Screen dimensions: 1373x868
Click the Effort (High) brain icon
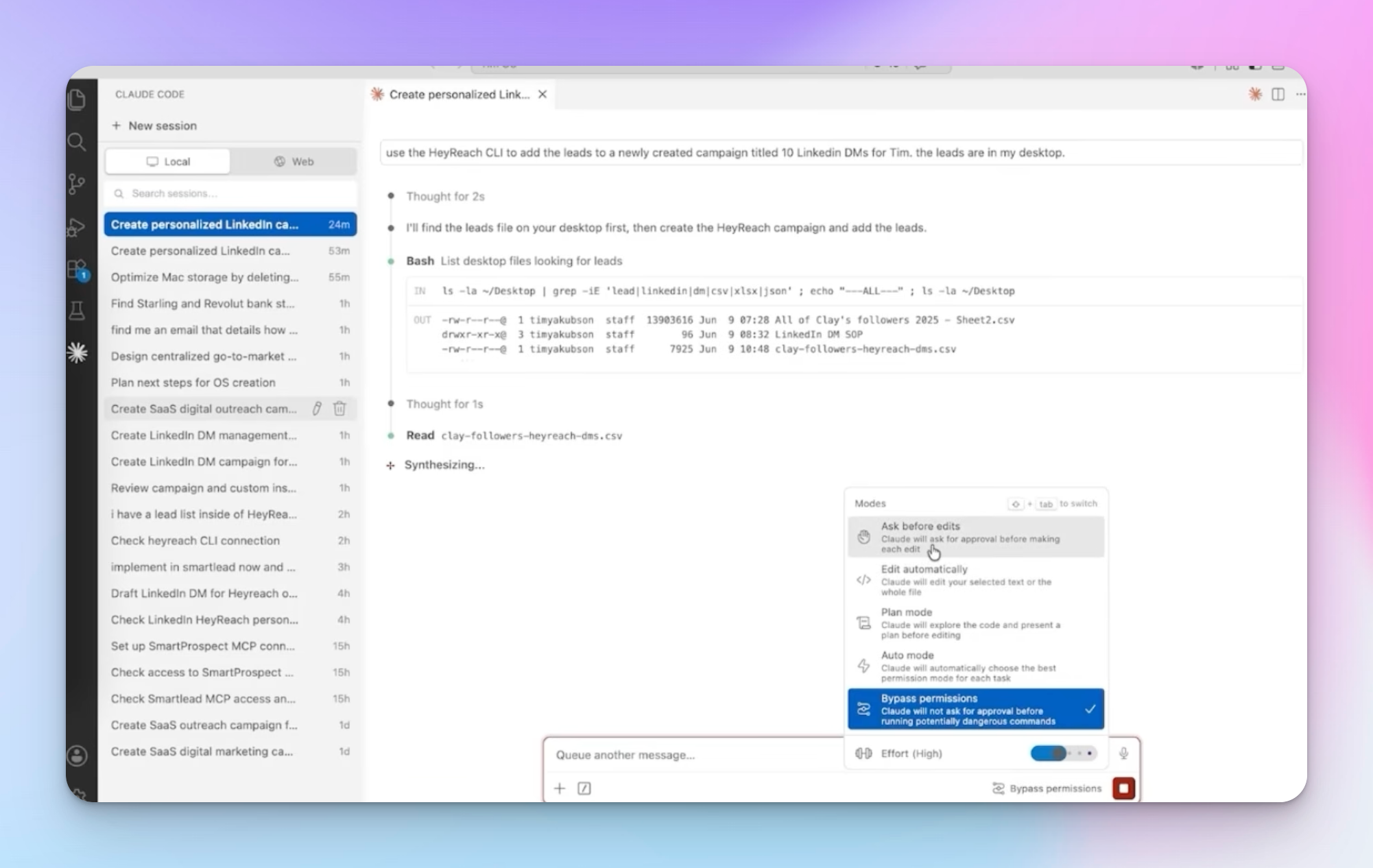pyautogui.click(x=863, y=754)
